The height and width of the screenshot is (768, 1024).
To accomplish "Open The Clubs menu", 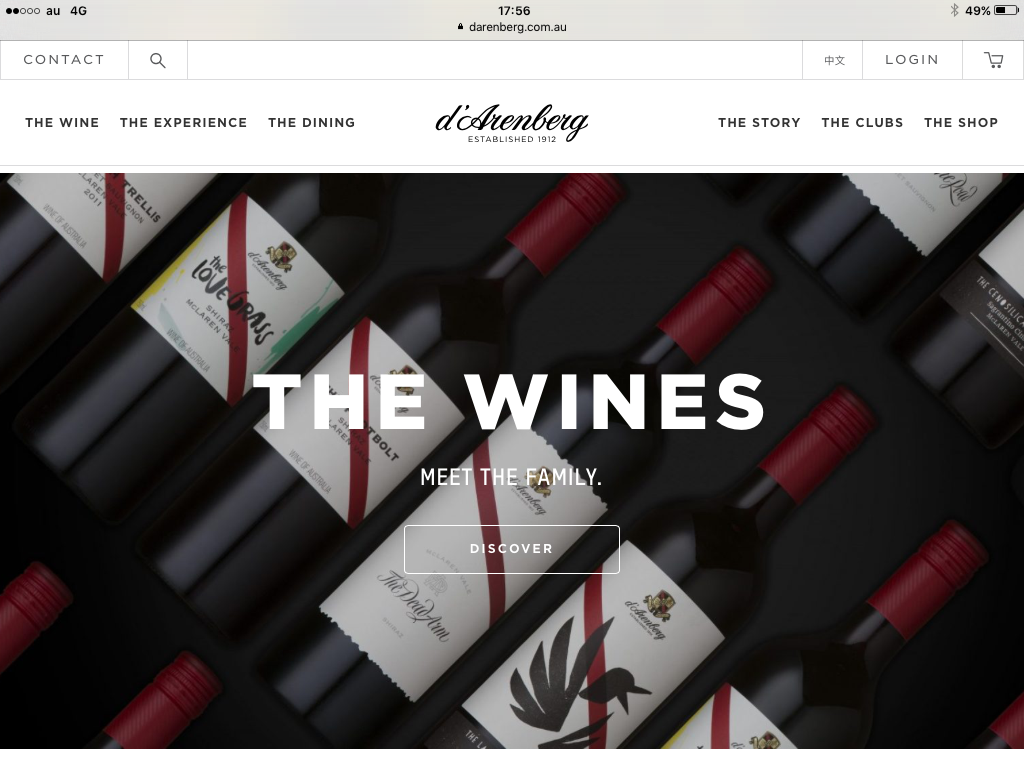I will pyautogui.click(x=862, y=123).
